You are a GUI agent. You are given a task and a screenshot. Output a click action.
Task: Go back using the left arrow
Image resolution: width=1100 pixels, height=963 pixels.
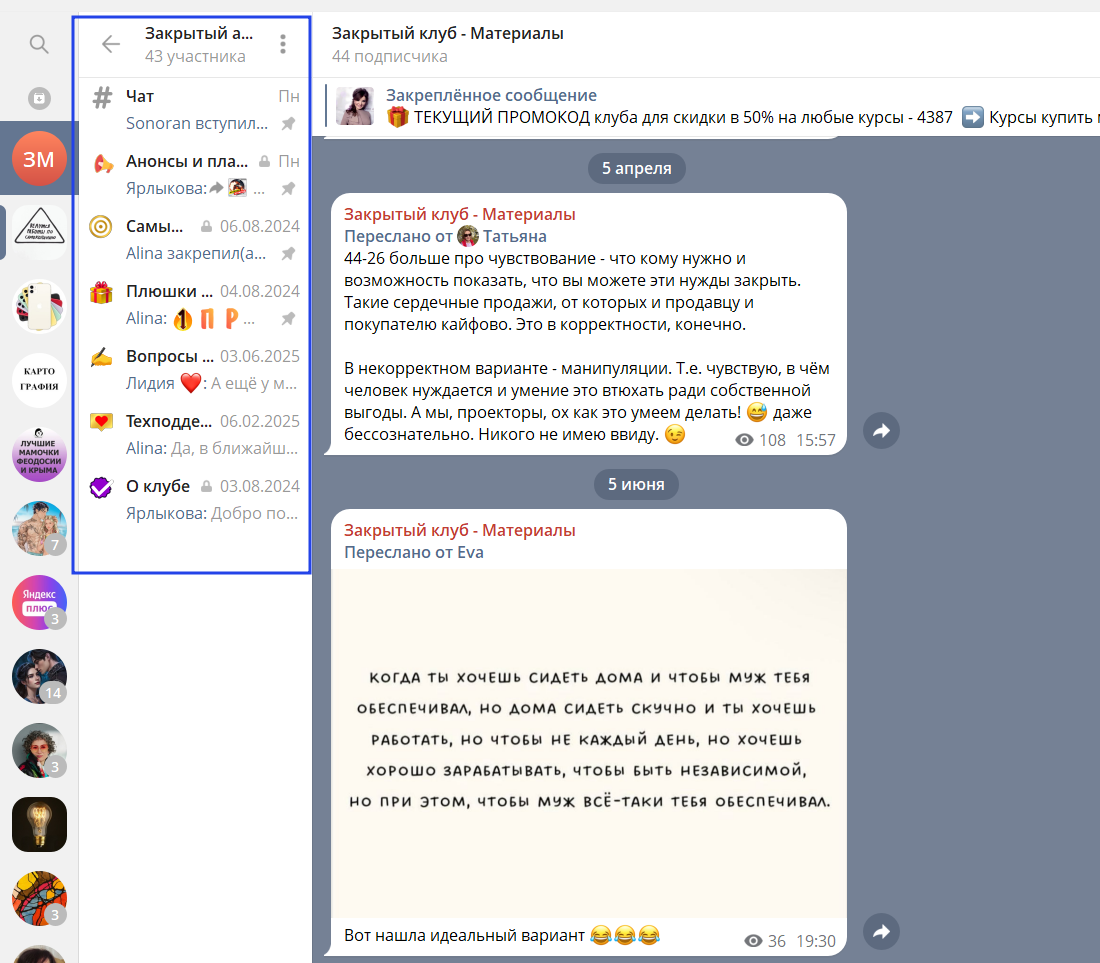[x=111, y=44]
